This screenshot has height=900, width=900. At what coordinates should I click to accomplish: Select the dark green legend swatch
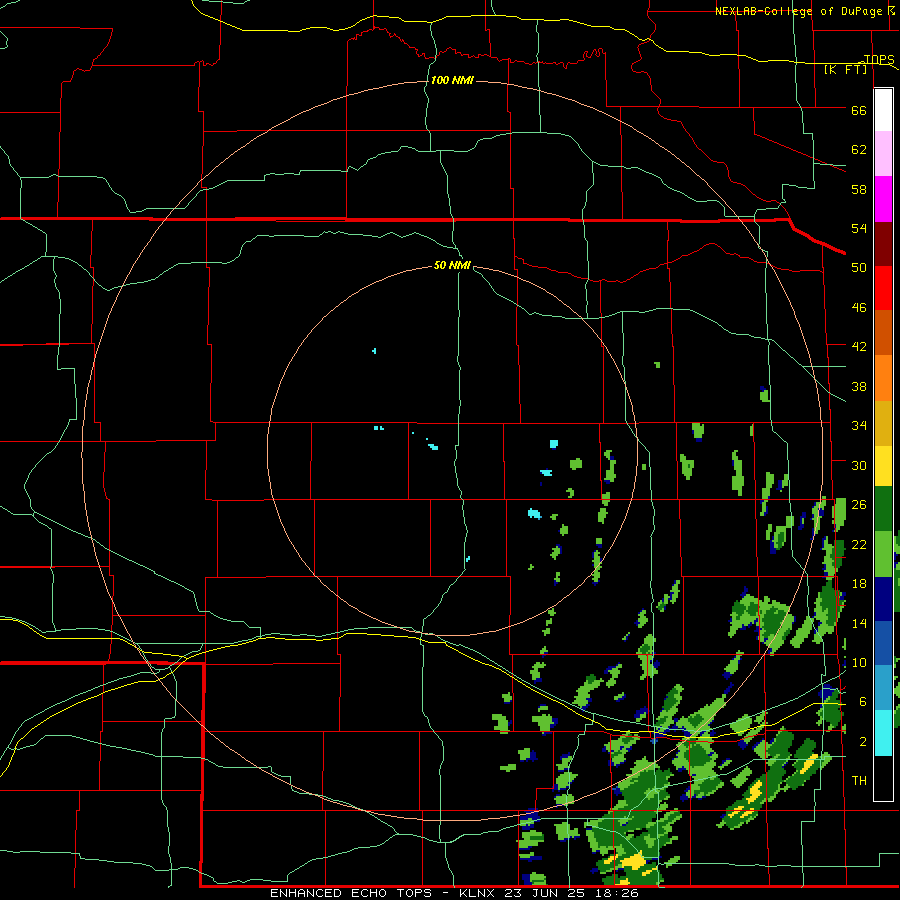tap(883, 509)
